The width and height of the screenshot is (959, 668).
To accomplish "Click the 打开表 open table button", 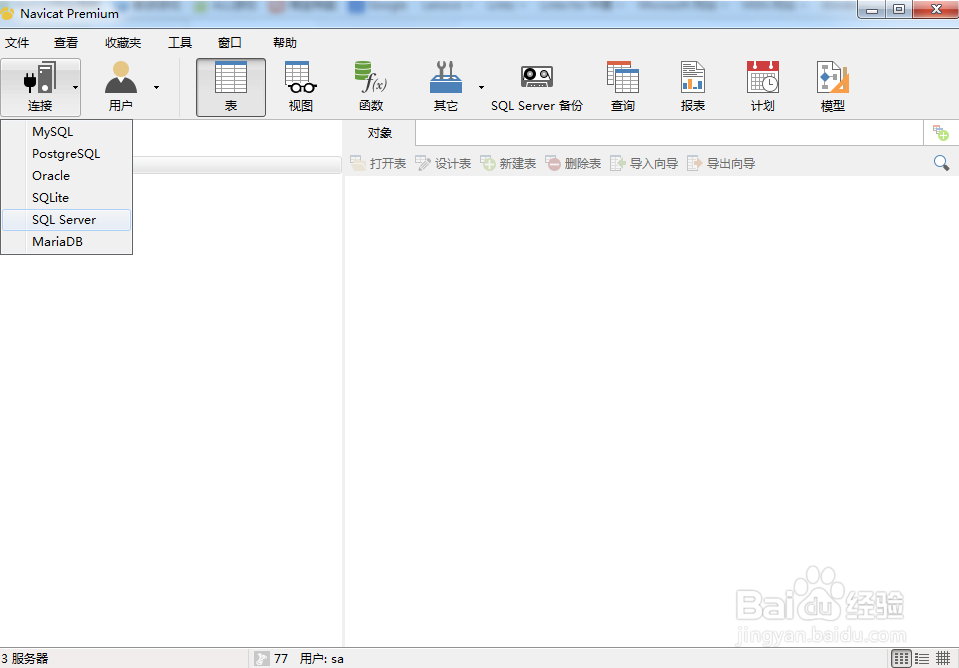I will (x=378, y=163).
